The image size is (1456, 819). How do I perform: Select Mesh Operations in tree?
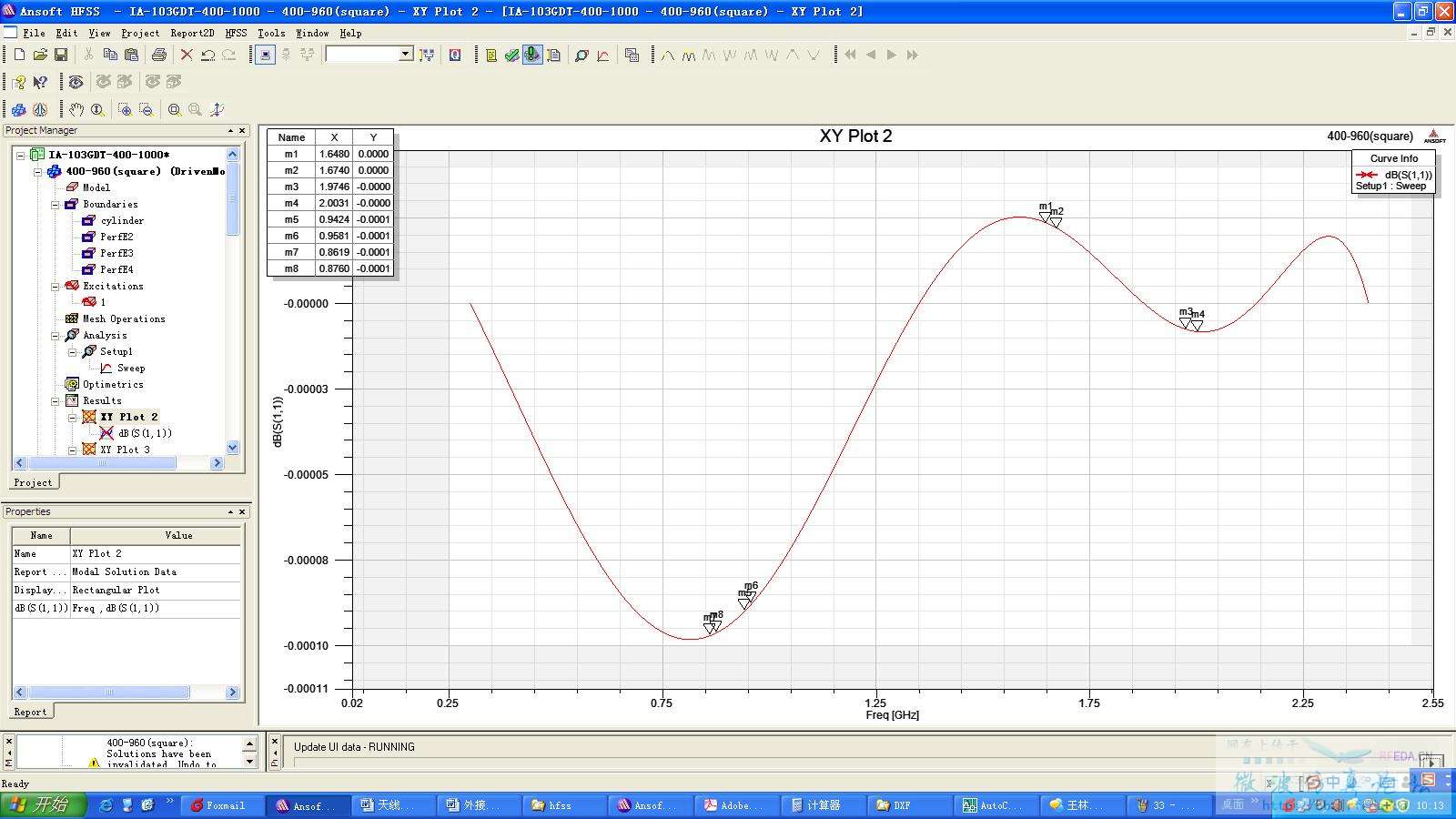124,318
